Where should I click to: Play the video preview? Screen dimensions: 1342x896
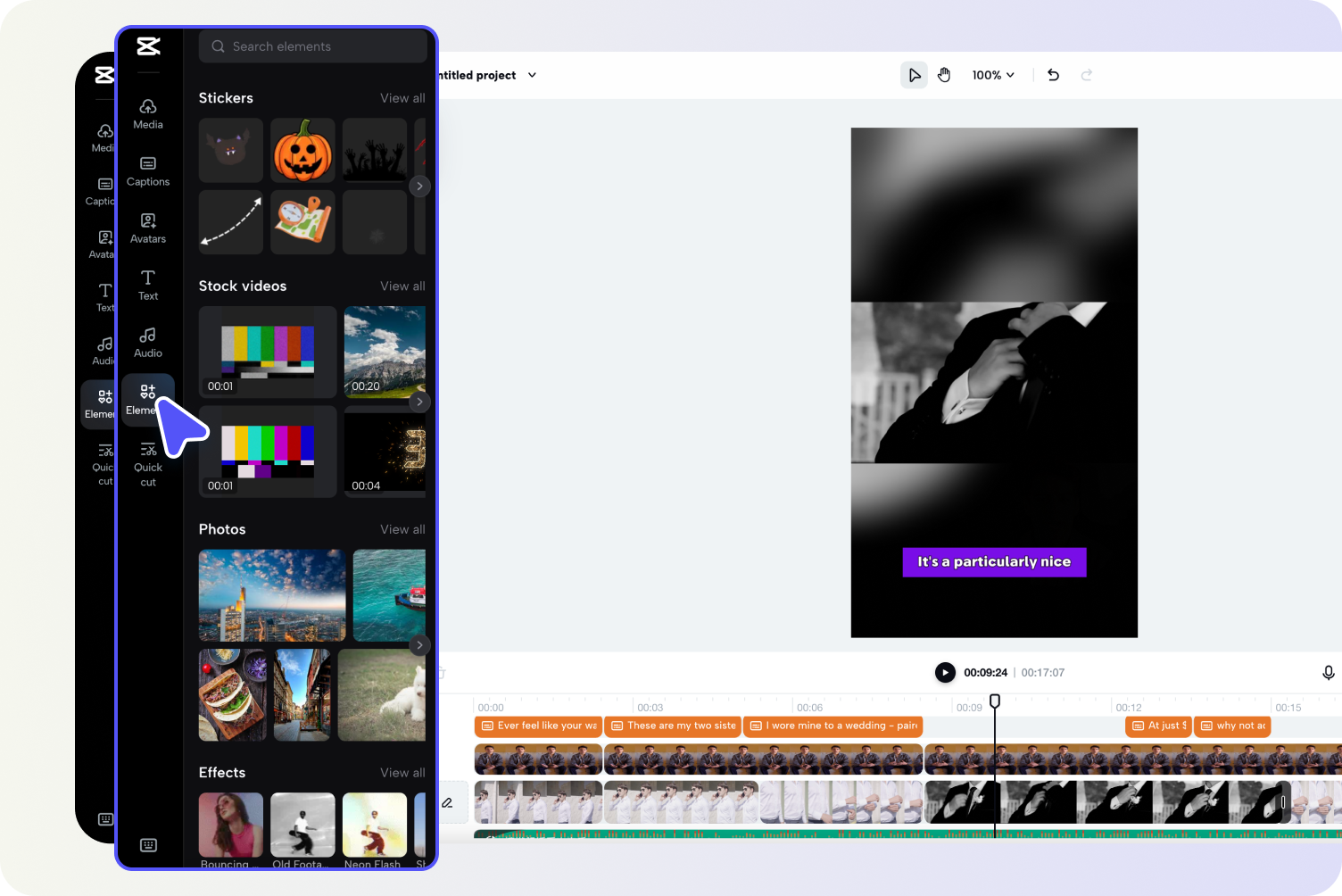tap(945, 672)
